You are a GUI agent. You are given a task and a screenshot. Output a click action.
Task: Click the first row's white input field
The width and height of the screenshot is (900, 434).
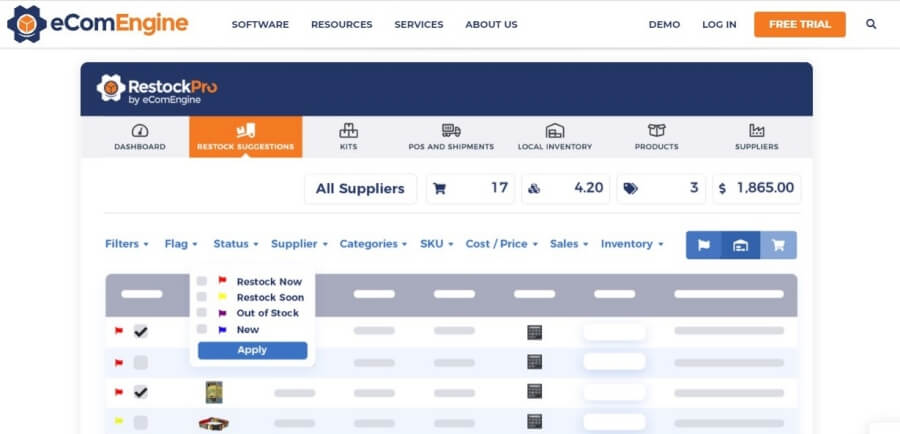(x=615, y=332)
